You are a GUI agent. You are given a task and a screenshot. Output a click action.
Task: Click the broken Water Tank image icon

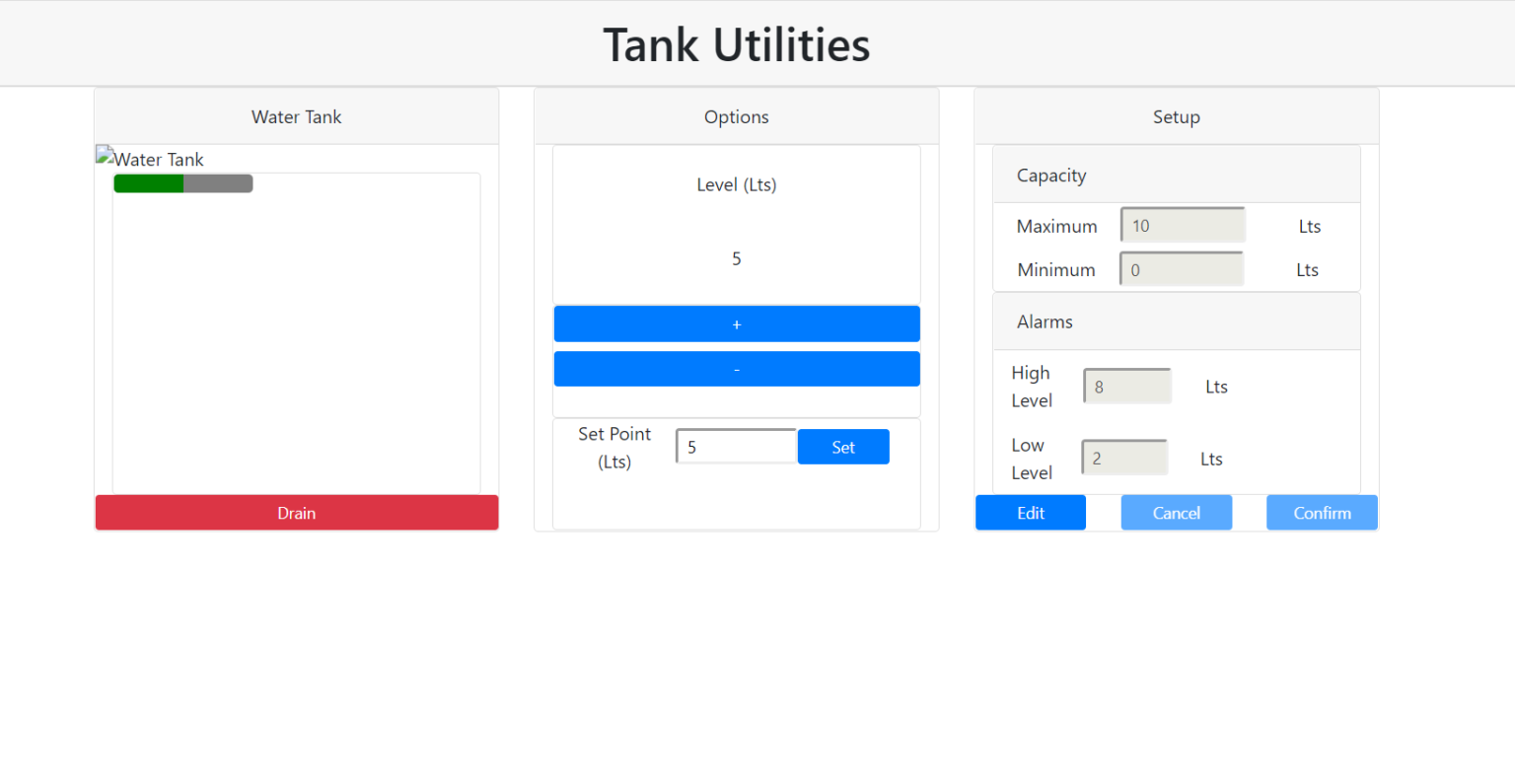click(105, 156)
